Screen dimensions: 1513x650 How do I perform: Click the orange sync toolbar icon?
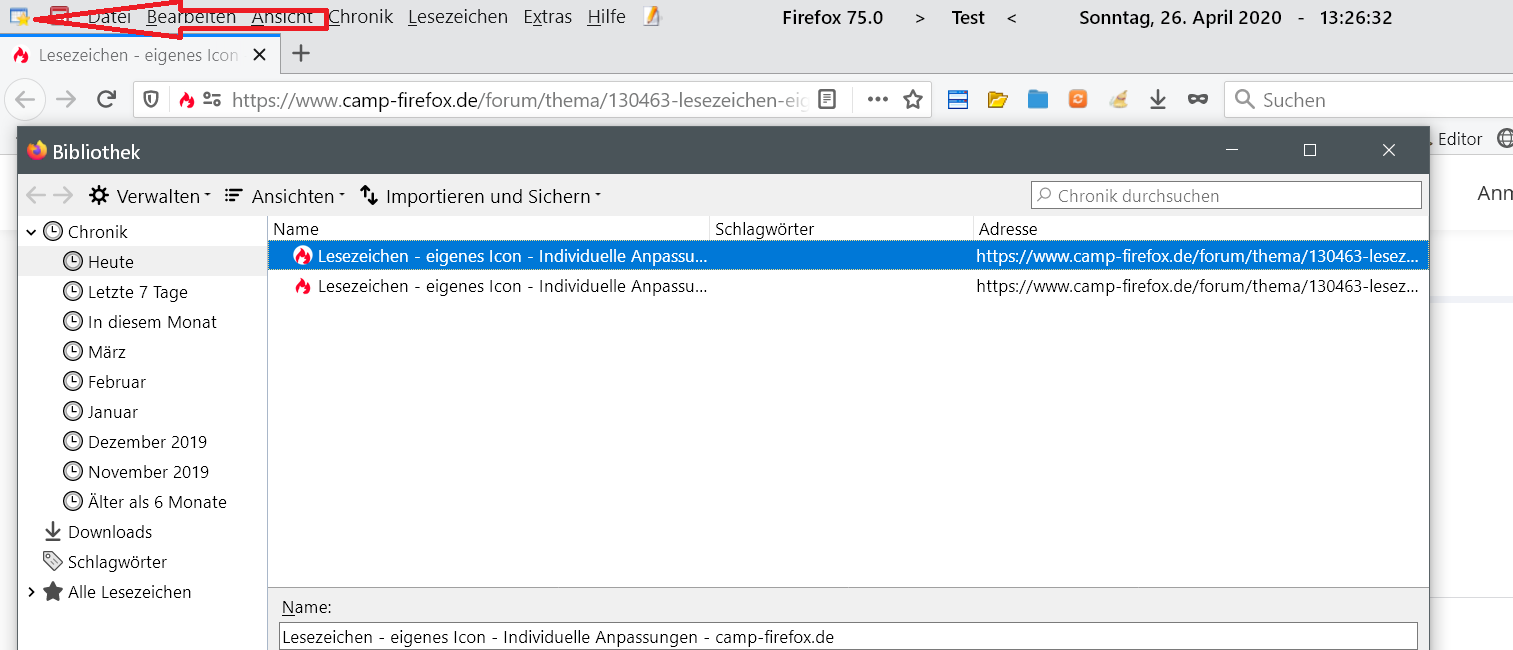[x=1078, y=99]
